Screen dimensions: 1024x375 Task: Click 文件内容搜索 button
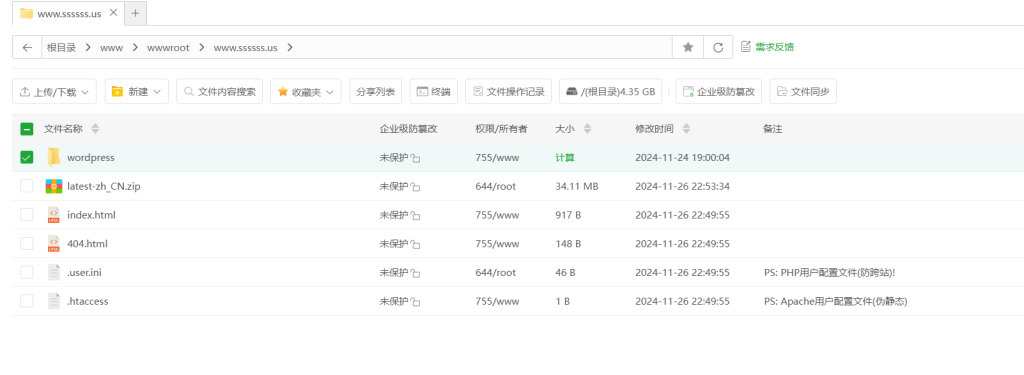(219, 91)
